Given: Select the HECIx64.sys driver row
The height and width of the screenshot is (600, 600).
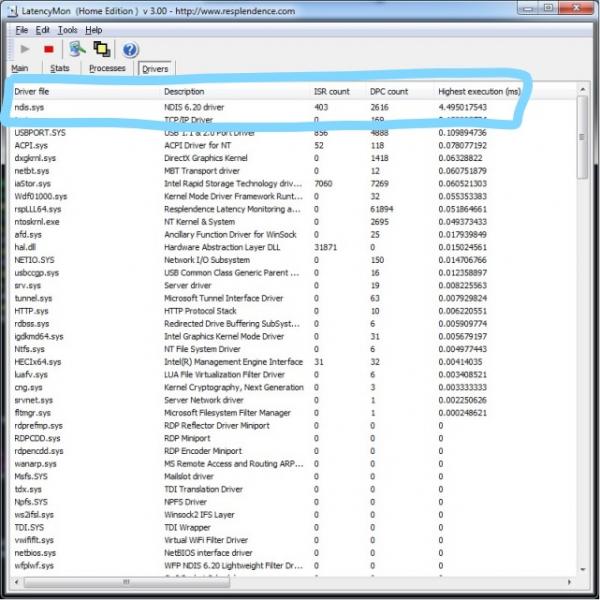Looking at the screenshot, I should click(x=293, y=362).
